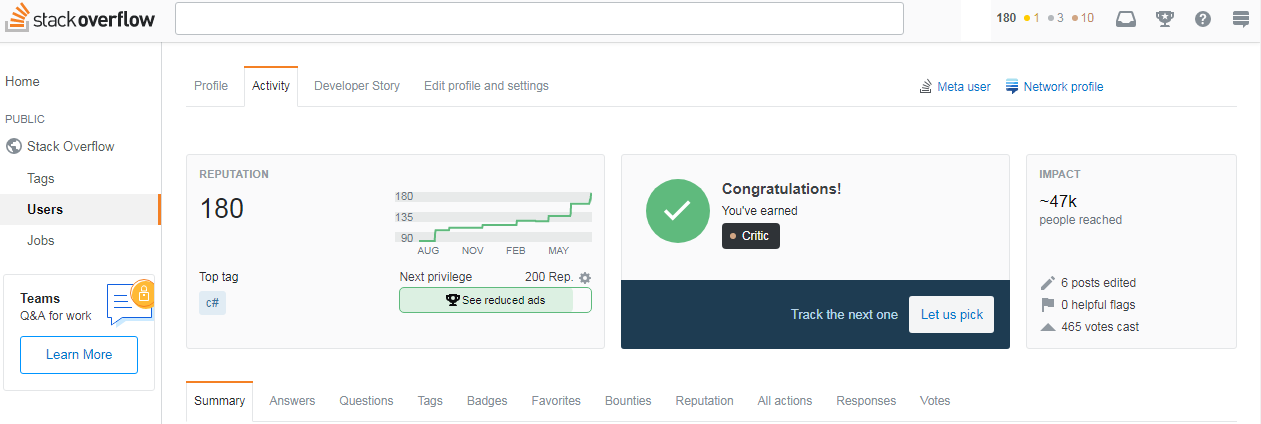Open the Edit profile and settings tab

click(x=486, y=86)
